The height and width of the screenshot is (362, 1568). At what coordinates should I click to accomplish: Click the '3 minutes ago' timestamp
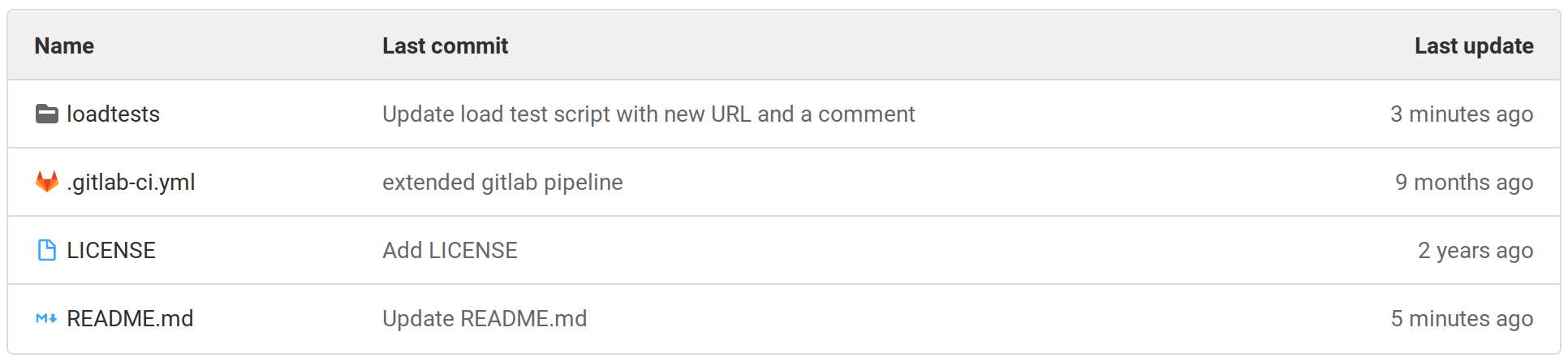[x=1461, y=114]
